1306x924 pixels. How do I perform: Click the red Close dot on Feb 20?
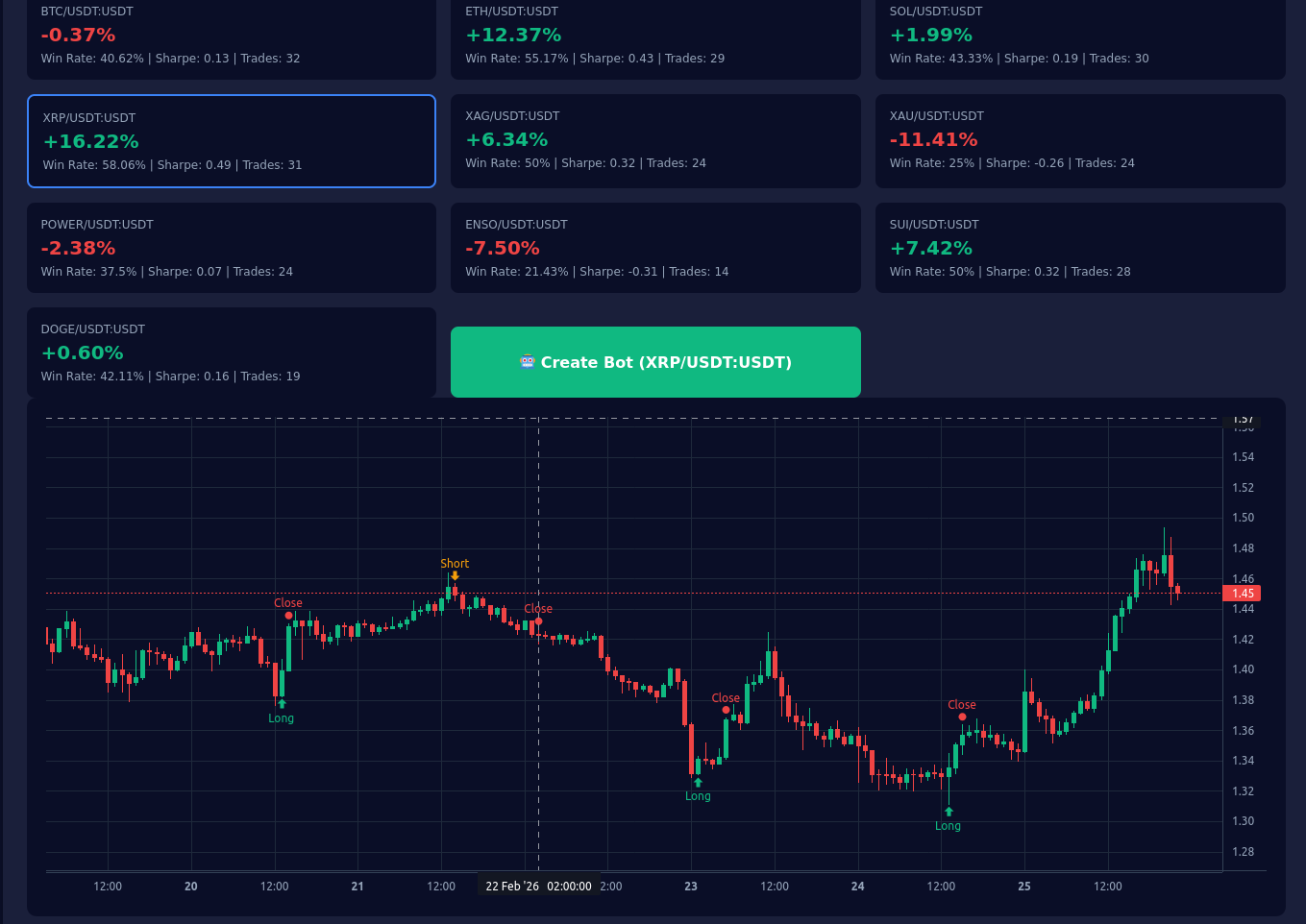tap(288, 616)
